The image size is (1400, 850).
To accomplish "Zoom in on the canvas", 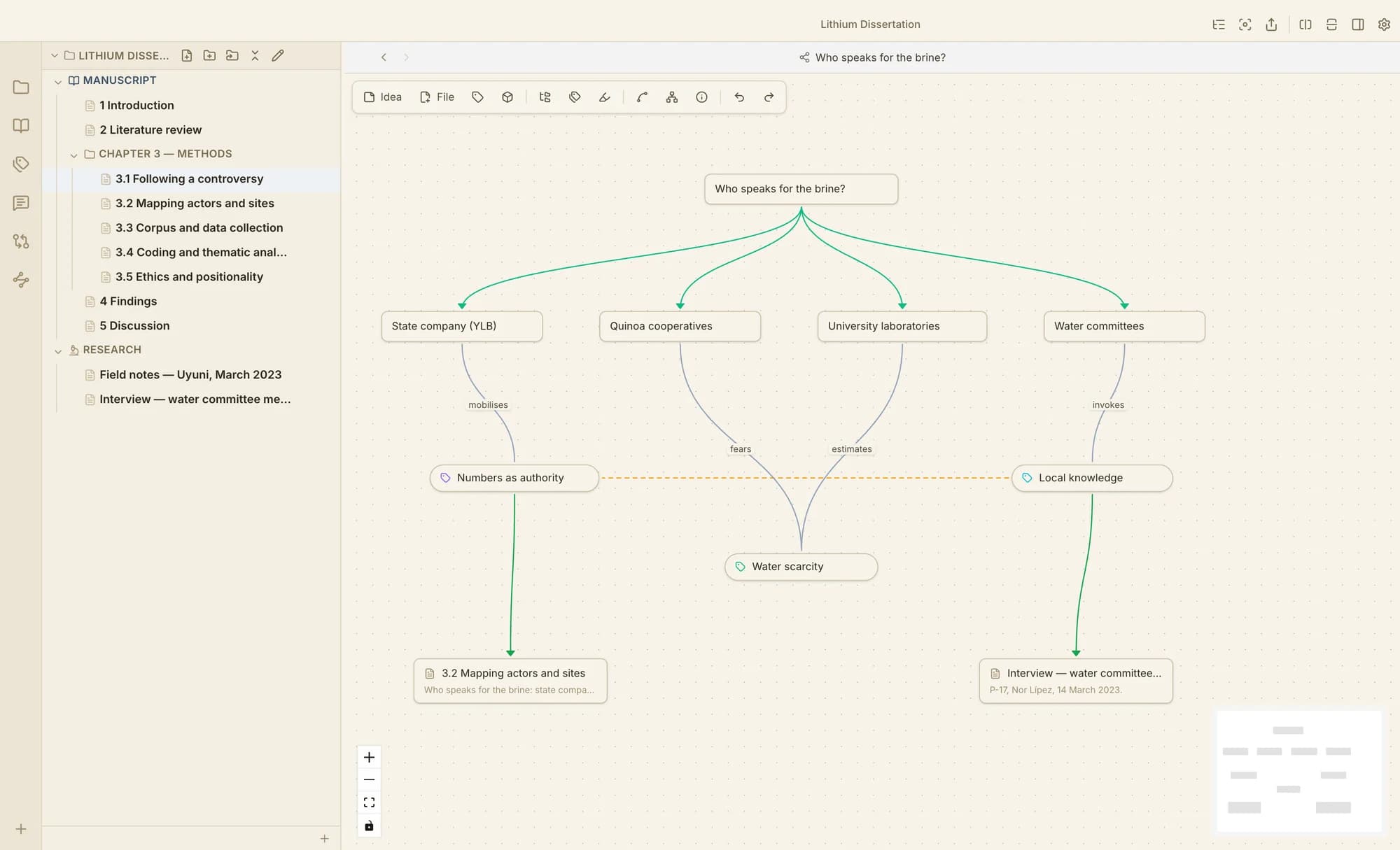I will click(369, 757).
